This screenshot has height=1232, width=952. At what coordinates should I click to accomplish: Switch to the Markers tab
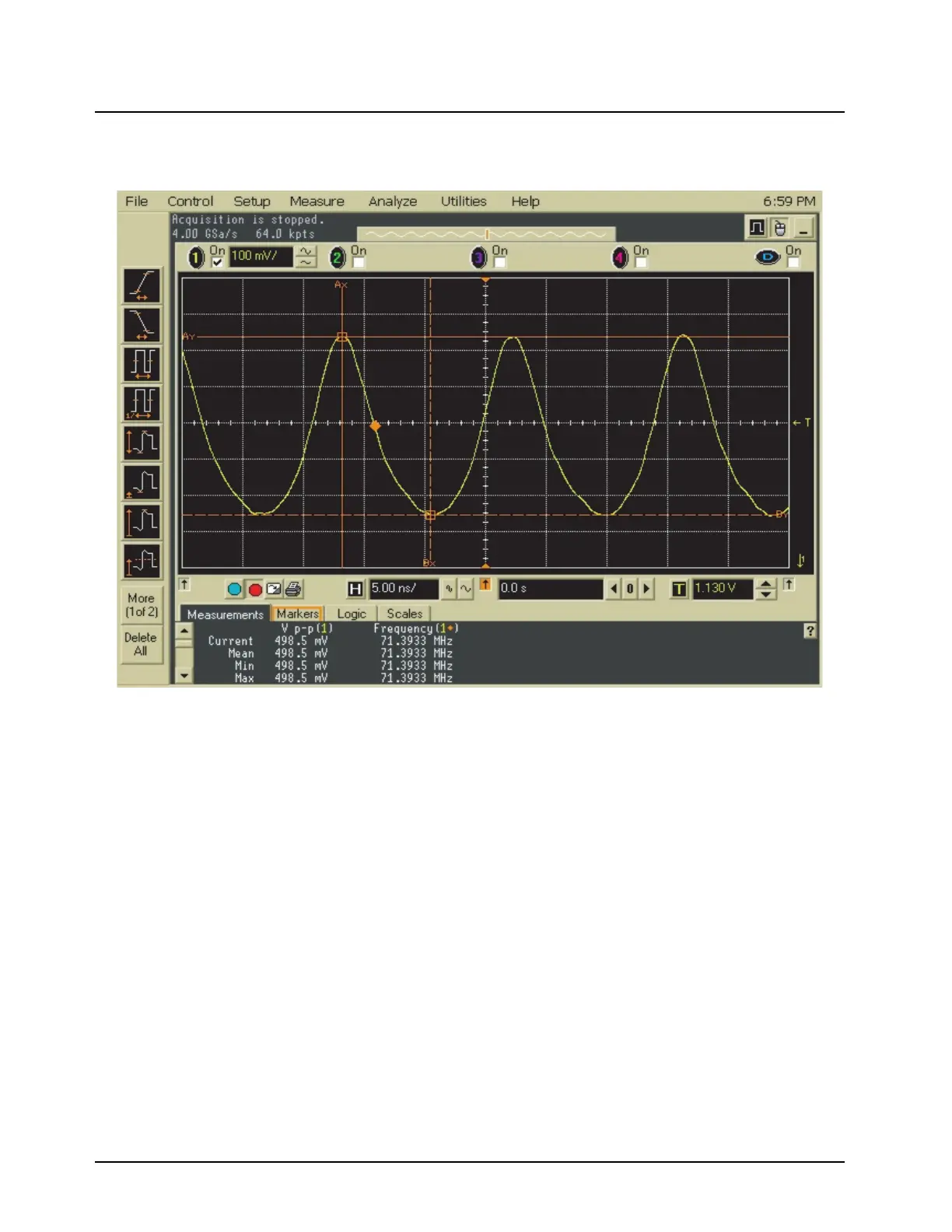[297, 614]
